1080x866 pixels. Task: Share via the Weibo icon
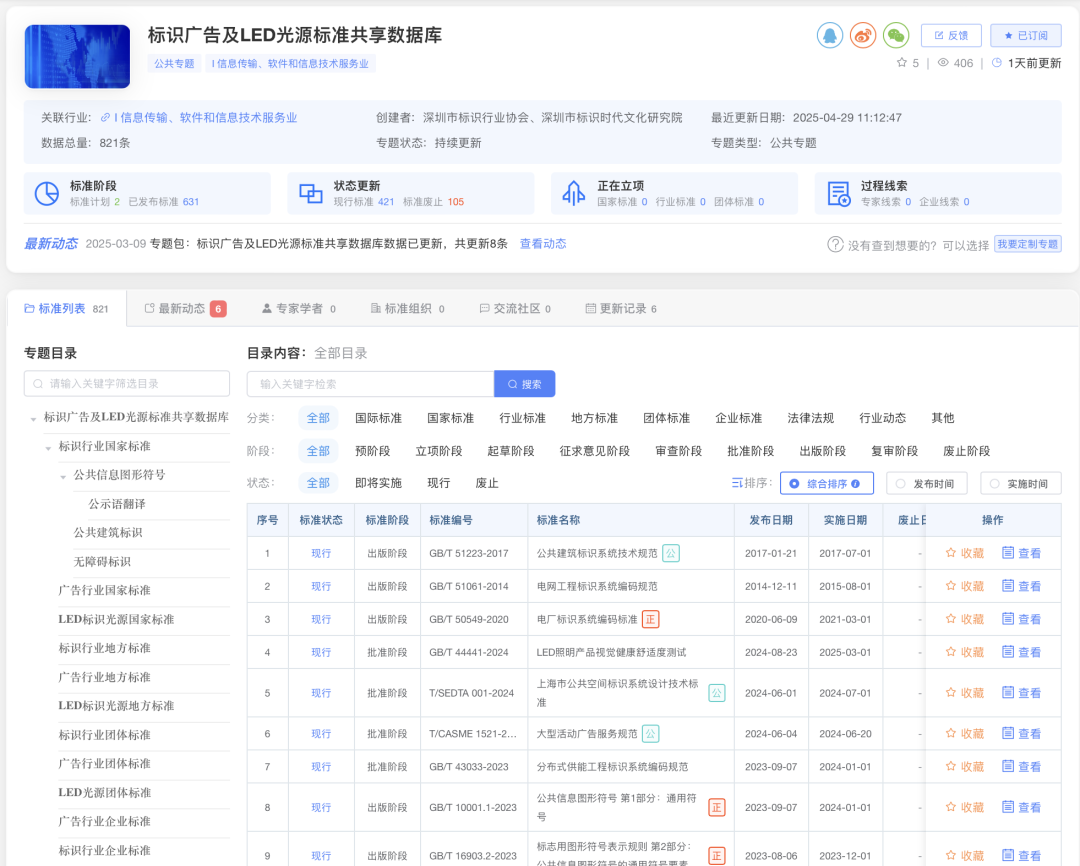pos(861,34)
